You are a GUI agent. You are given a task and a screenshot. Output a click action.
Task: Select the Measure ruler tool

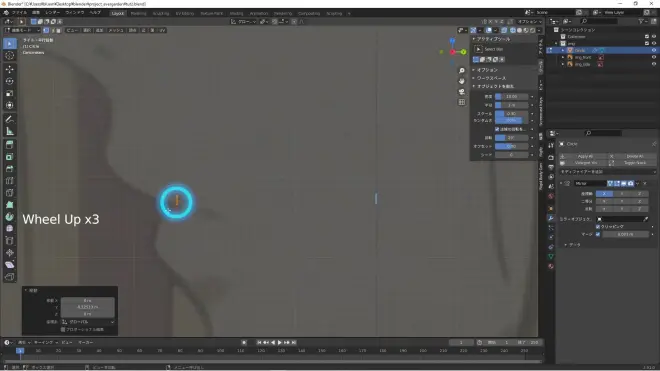(x=10, y=131)
